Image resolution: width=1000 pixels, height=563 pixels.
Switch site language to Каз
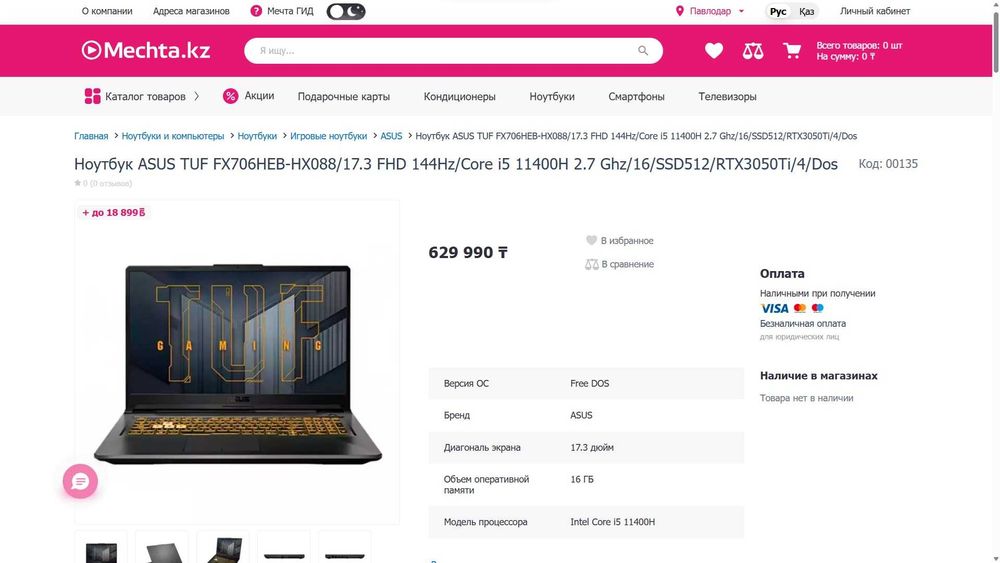coord(806,11)
